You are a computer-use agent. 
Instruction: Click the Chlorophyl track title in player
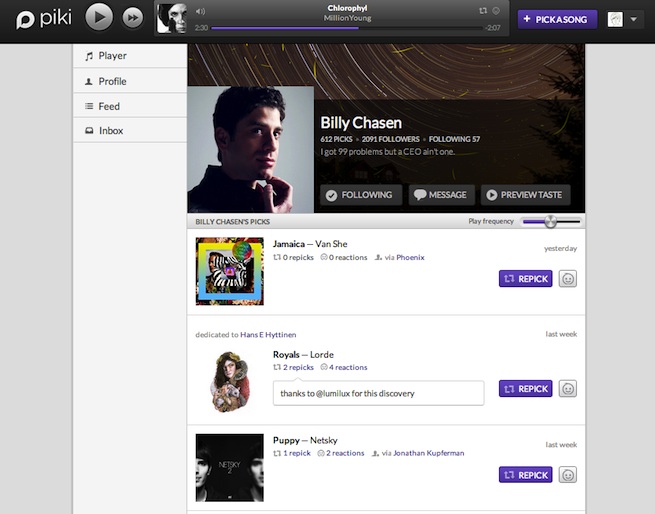pyautogui.click(x=347, y=8)
